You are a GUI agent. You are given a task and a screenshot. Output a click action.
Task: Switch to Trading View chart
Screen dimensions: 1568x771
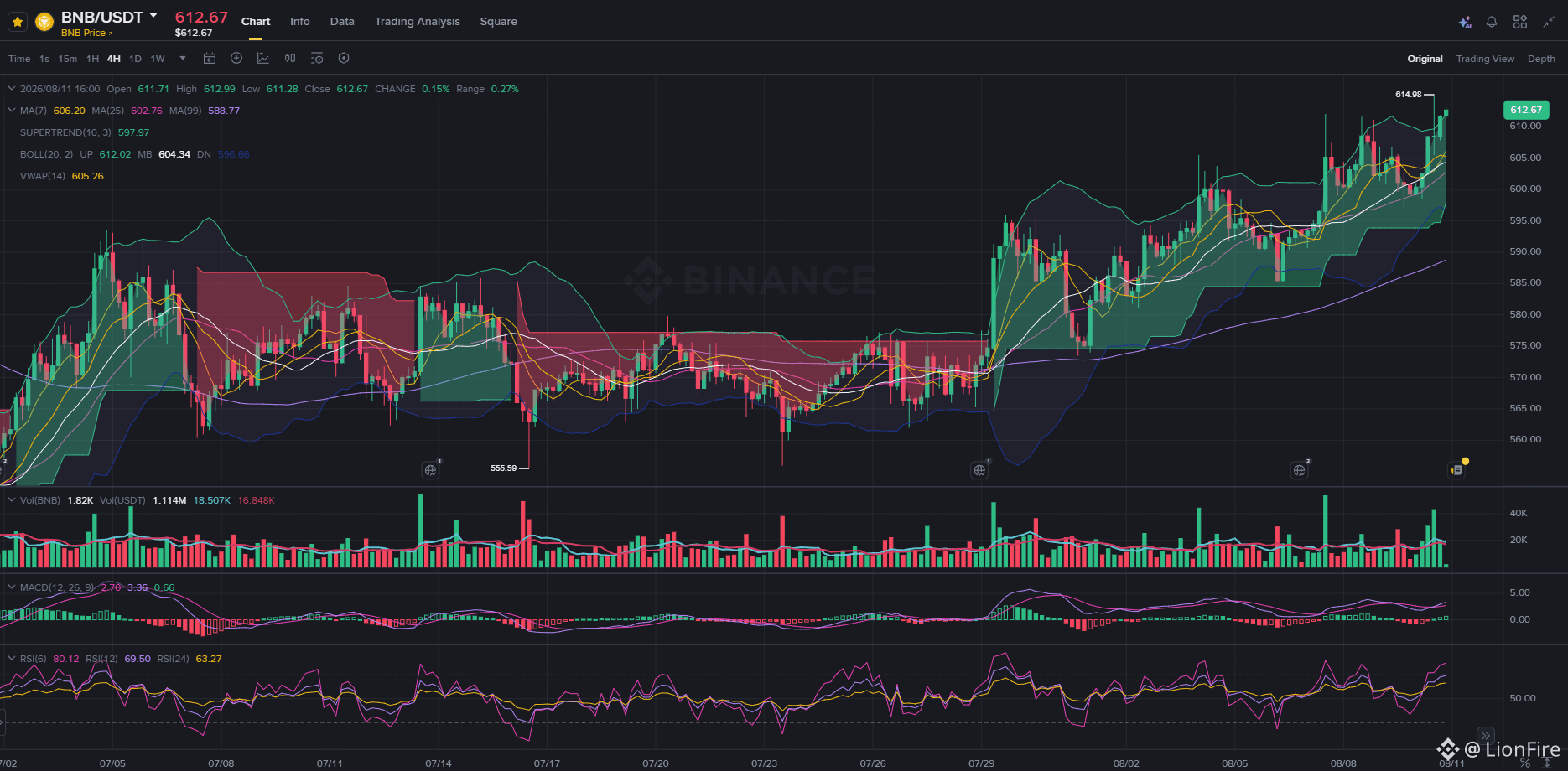point(1485,59)
